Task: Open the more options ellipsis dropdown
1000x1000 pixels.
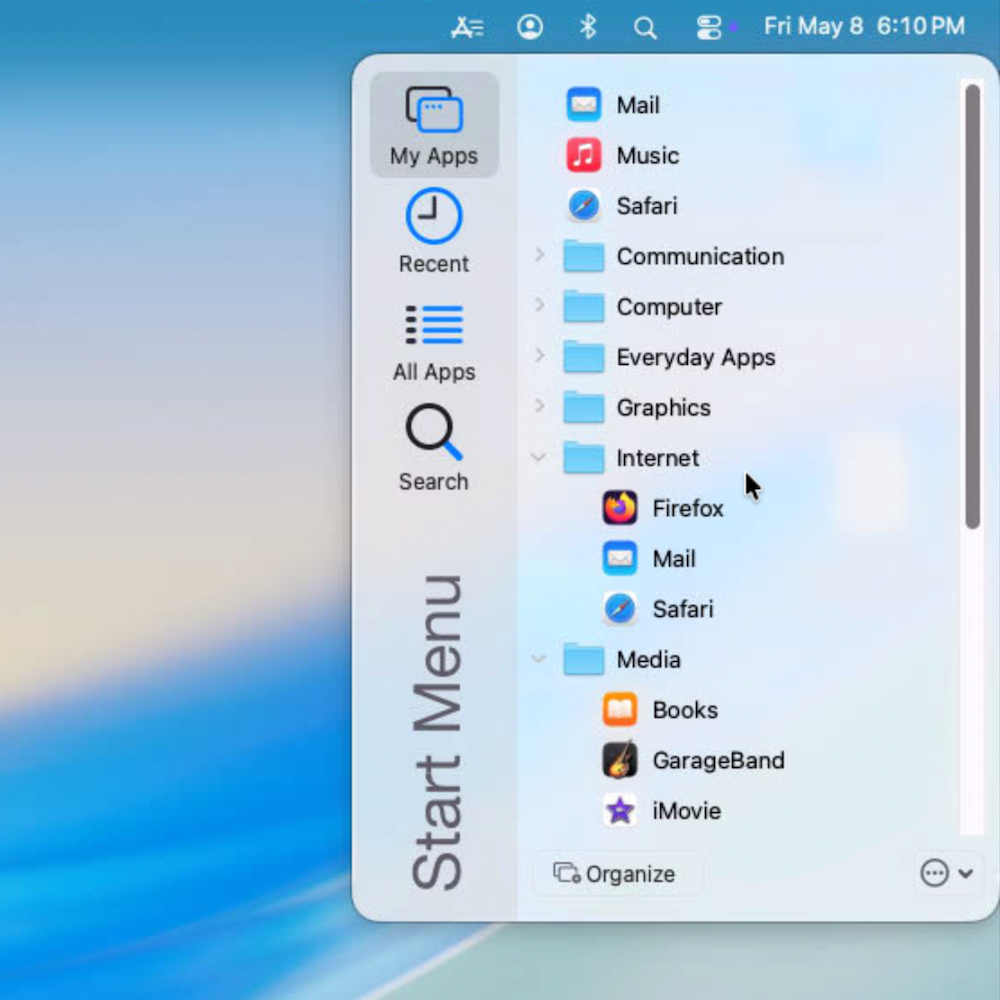Action: [946, 872]
